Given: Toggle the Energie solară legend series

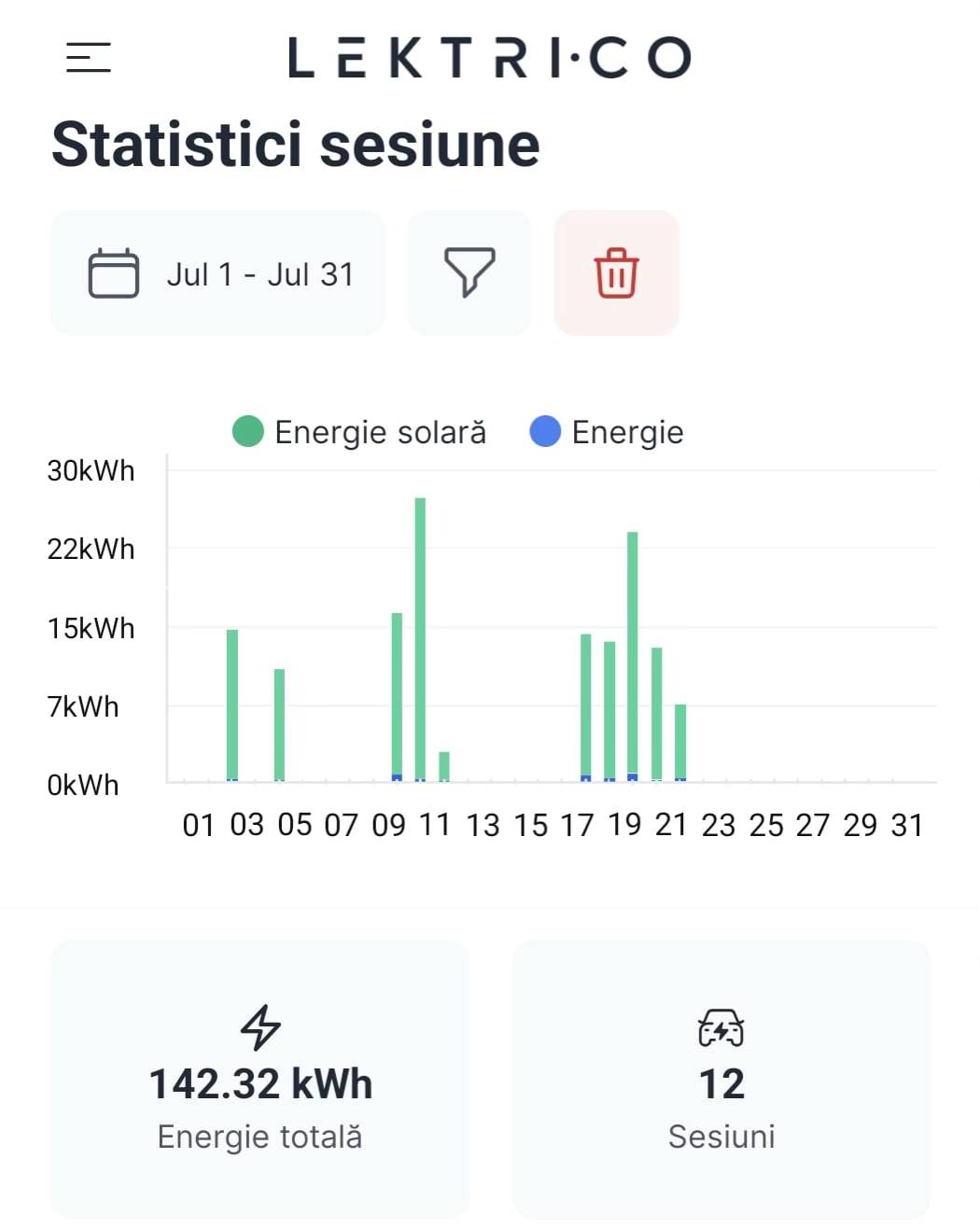Looking at the screenshot, I should (359, 432).
